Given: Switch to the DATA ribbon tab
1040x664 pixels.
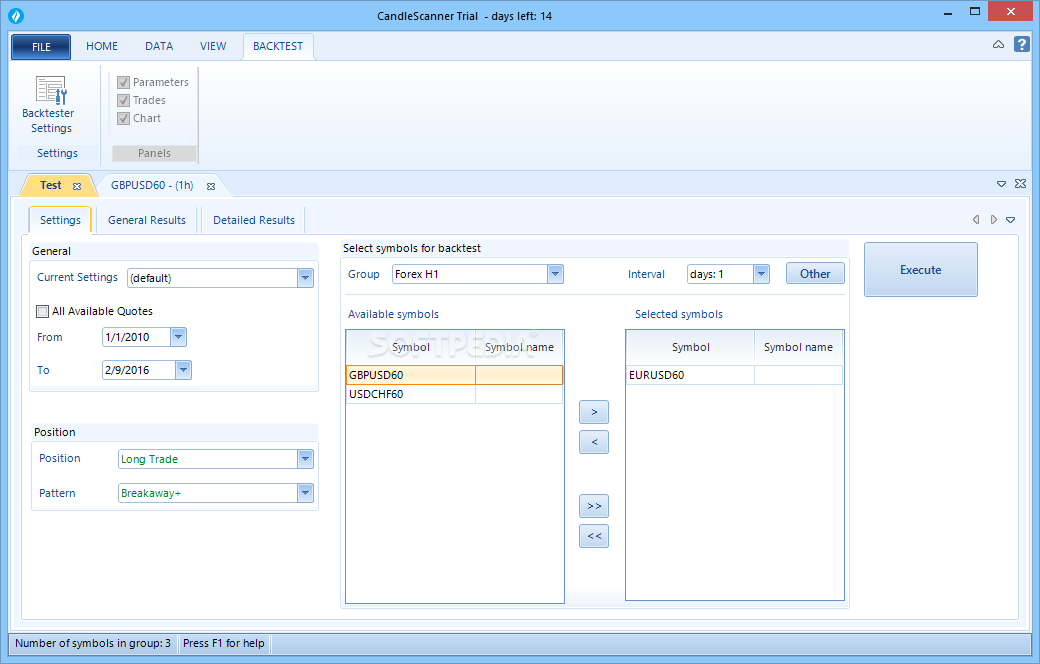Looking at the screenshot, I should coord(159,46).
